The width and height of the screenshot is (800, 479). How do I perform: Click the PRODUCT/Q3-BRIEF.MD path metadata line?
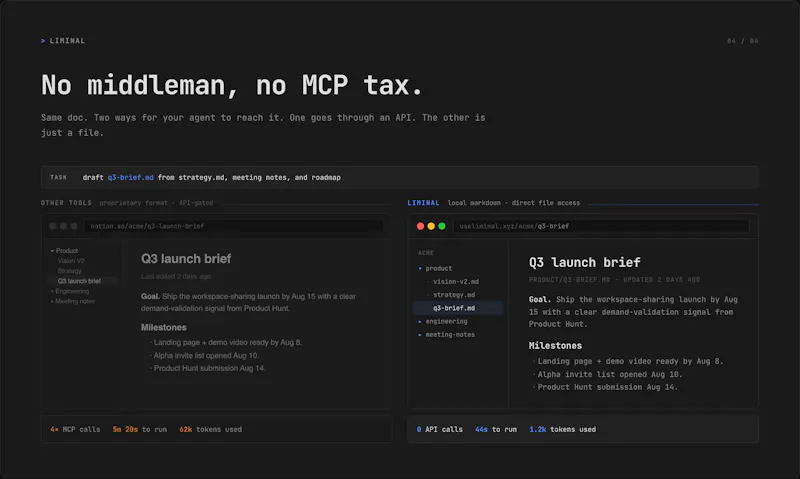click(x=614, y=280)
